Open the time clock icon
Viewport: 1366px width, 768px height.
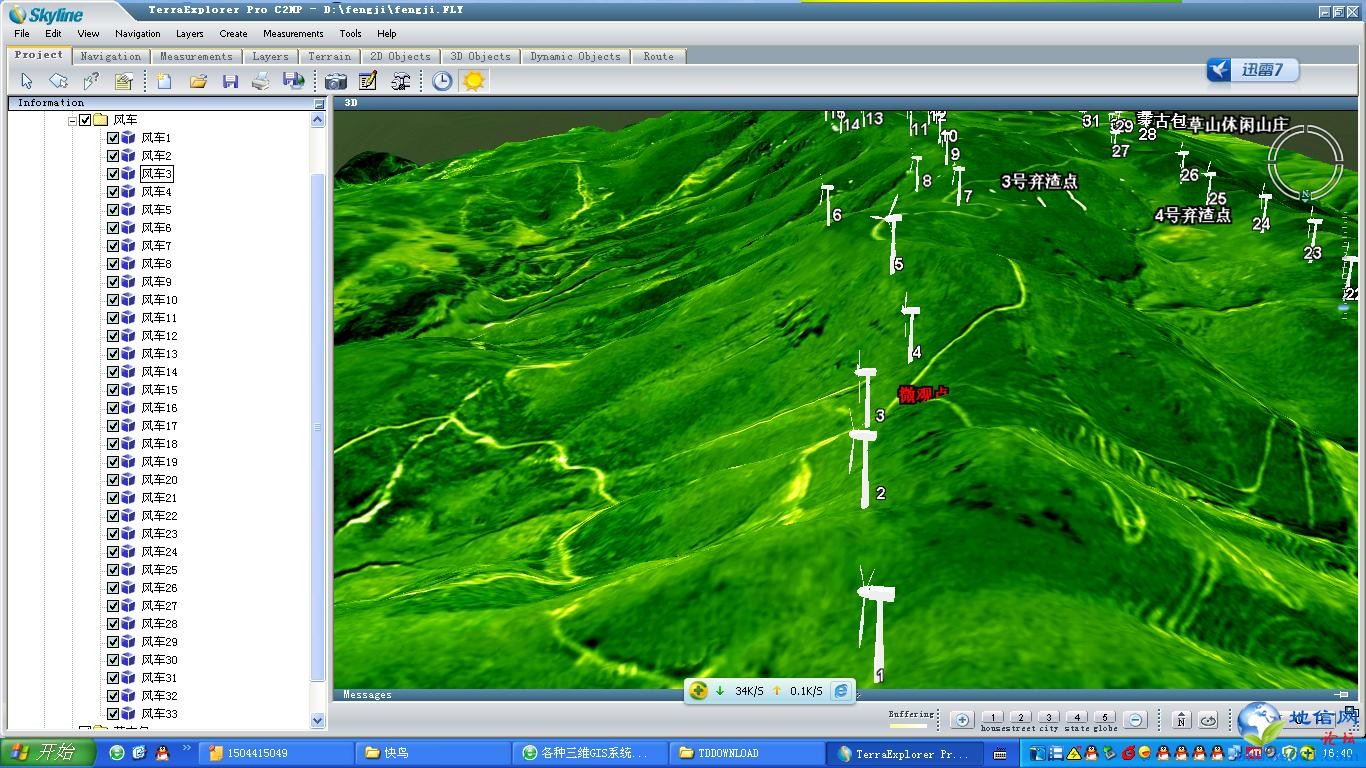(442, 81)
